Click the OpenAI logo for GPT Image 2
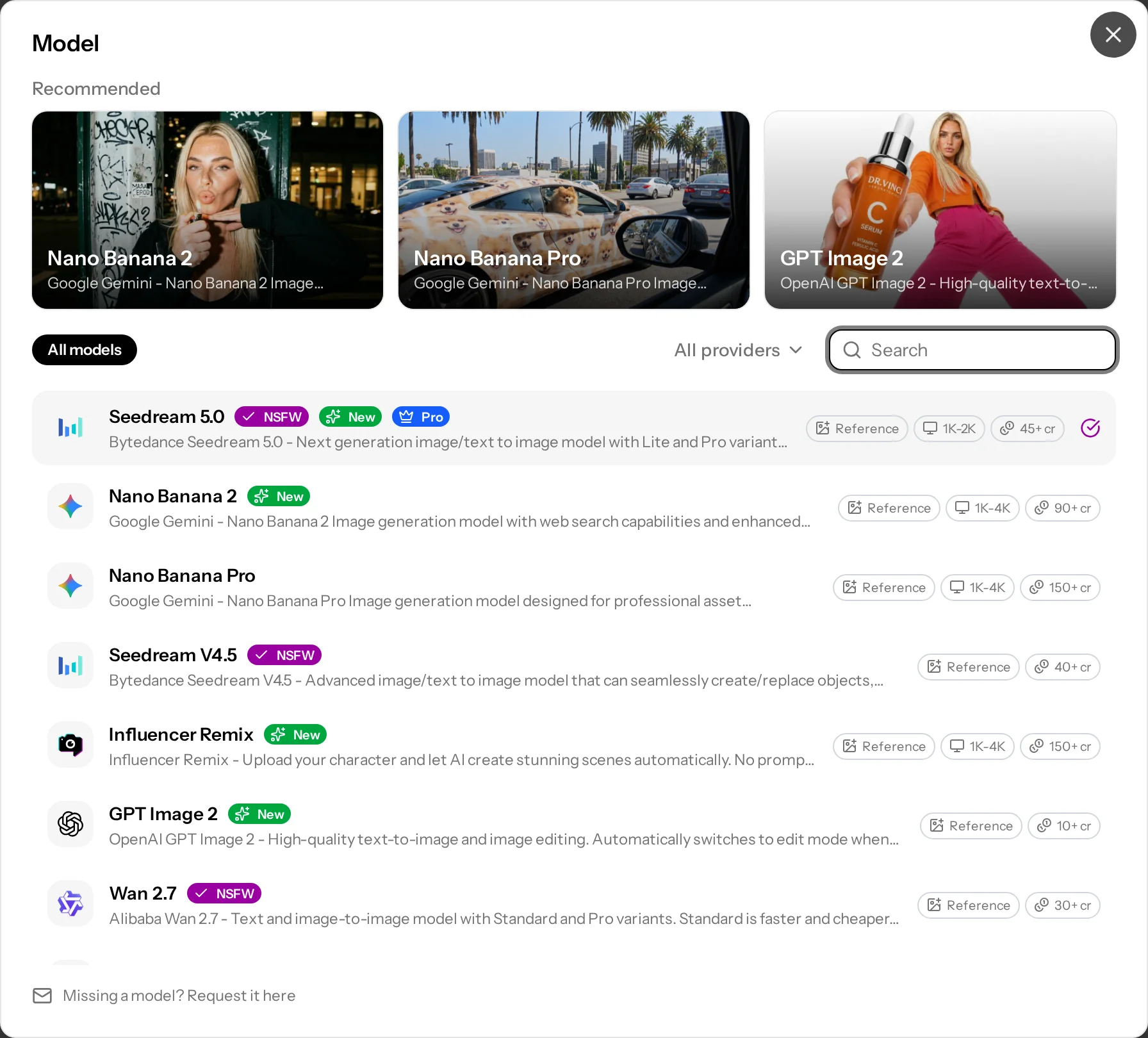Image resolution: width=1148 pixels, height=1038 pixels. coord(70,825)
